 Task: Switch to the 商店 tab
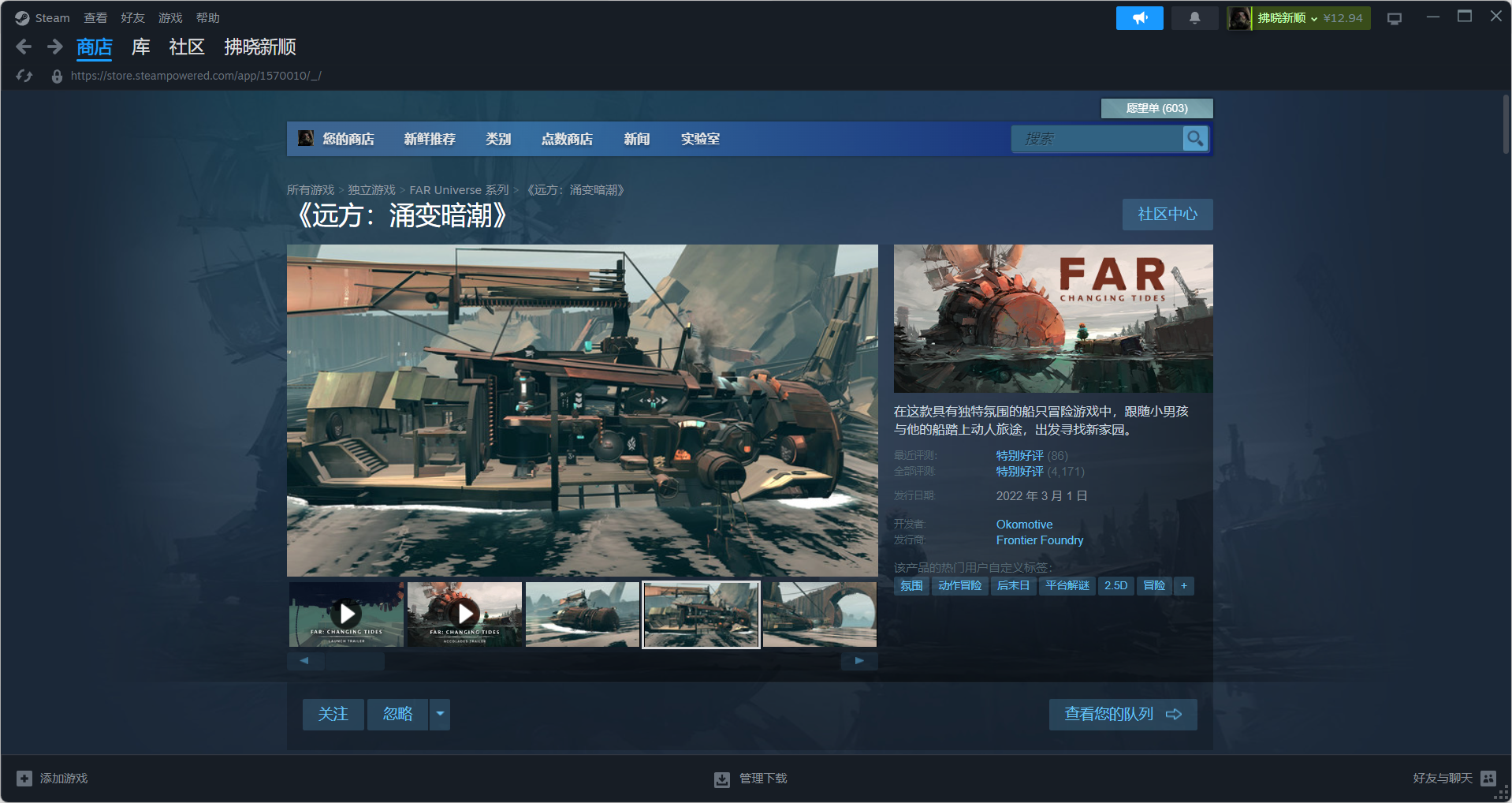pyautogui.click(x=95, y=47)
